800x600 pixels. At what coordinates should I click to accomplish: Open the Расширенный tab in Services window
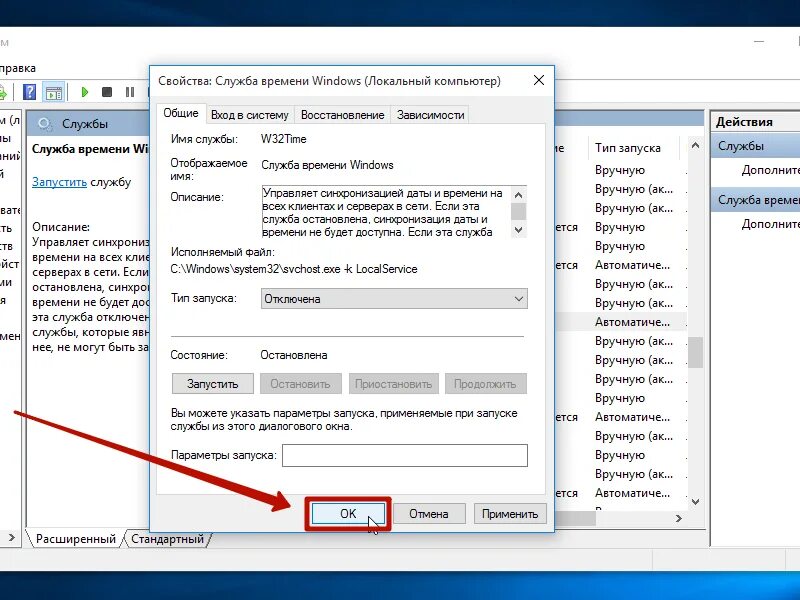point(76,539)
